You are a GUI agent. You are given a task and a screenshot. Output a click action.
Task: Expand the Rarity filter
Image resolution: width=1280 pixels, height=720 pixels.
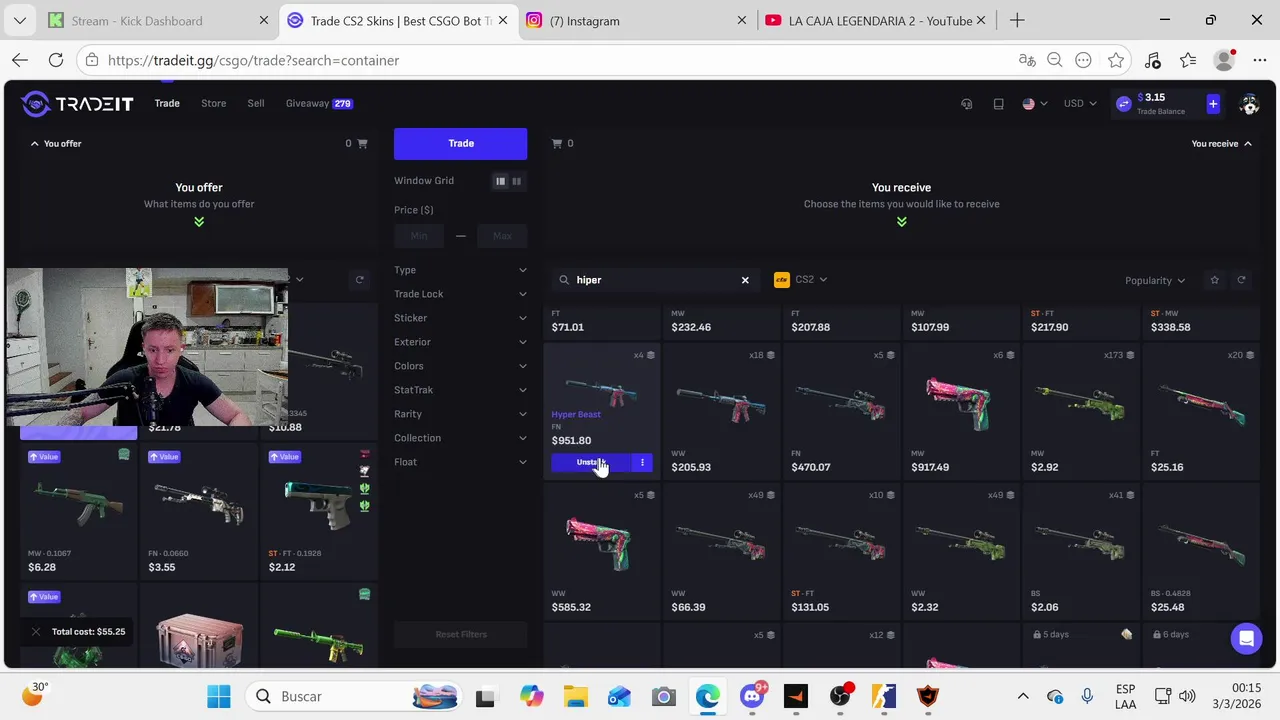click(460, 414)
